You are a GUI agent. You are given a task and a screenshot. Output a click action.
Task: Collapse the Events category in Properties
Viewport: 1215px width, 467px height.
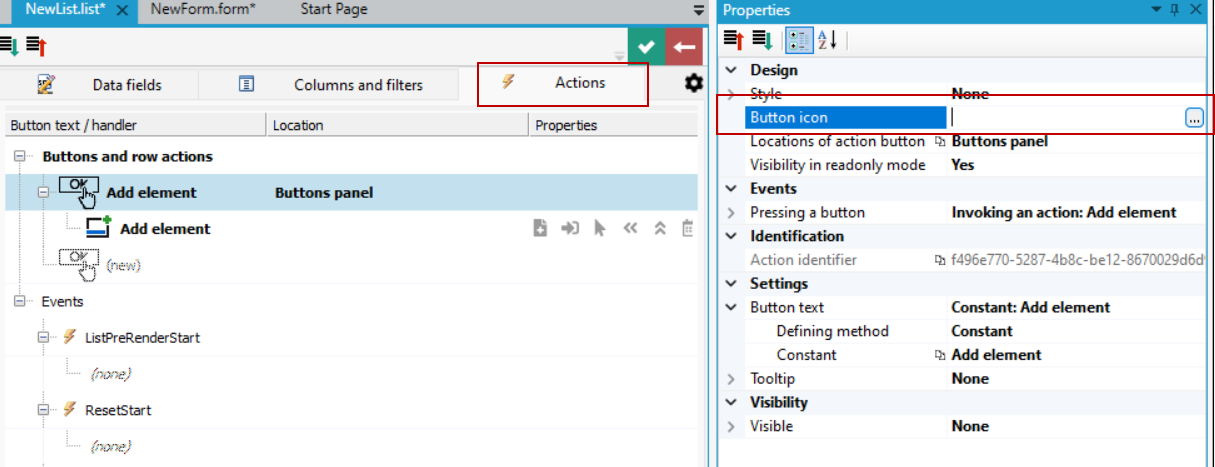coord(730,189)
